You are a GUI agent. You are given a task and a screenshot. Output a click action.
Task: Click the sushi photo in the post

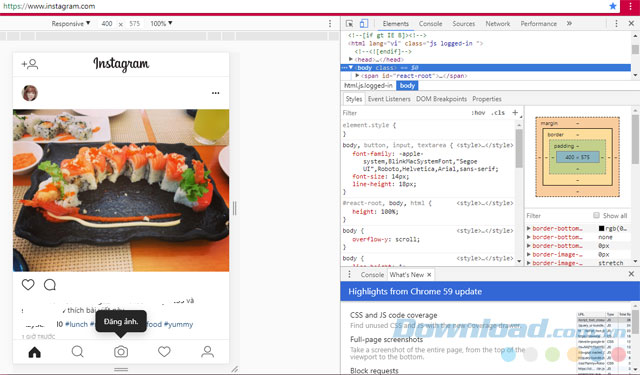coord(121,190)
